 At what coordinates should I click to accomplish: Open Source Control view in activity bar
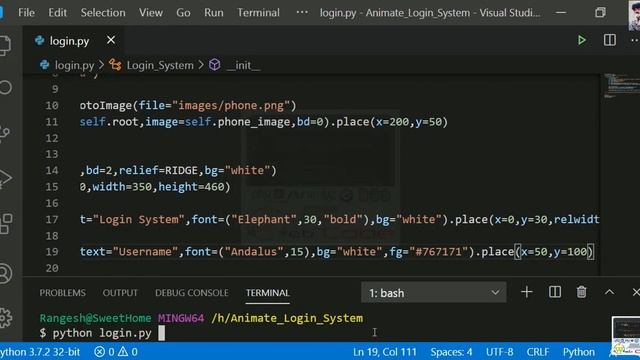(5, 133)
